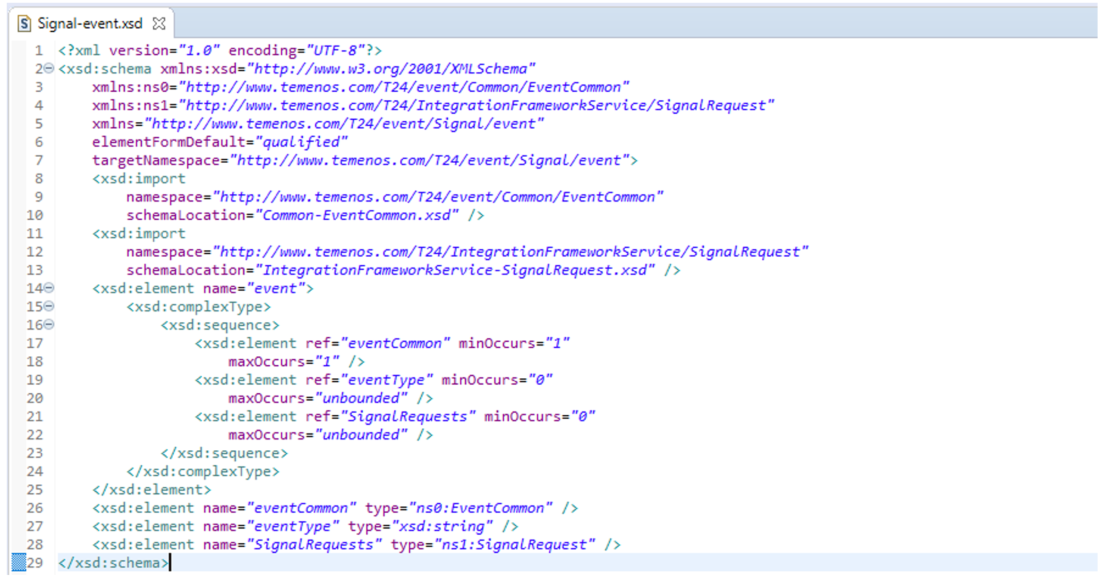Viewport: 1104px width, 580px height.
Task: Place cursor on the closing </xsd:schema> tag
Action: [114, 563]
